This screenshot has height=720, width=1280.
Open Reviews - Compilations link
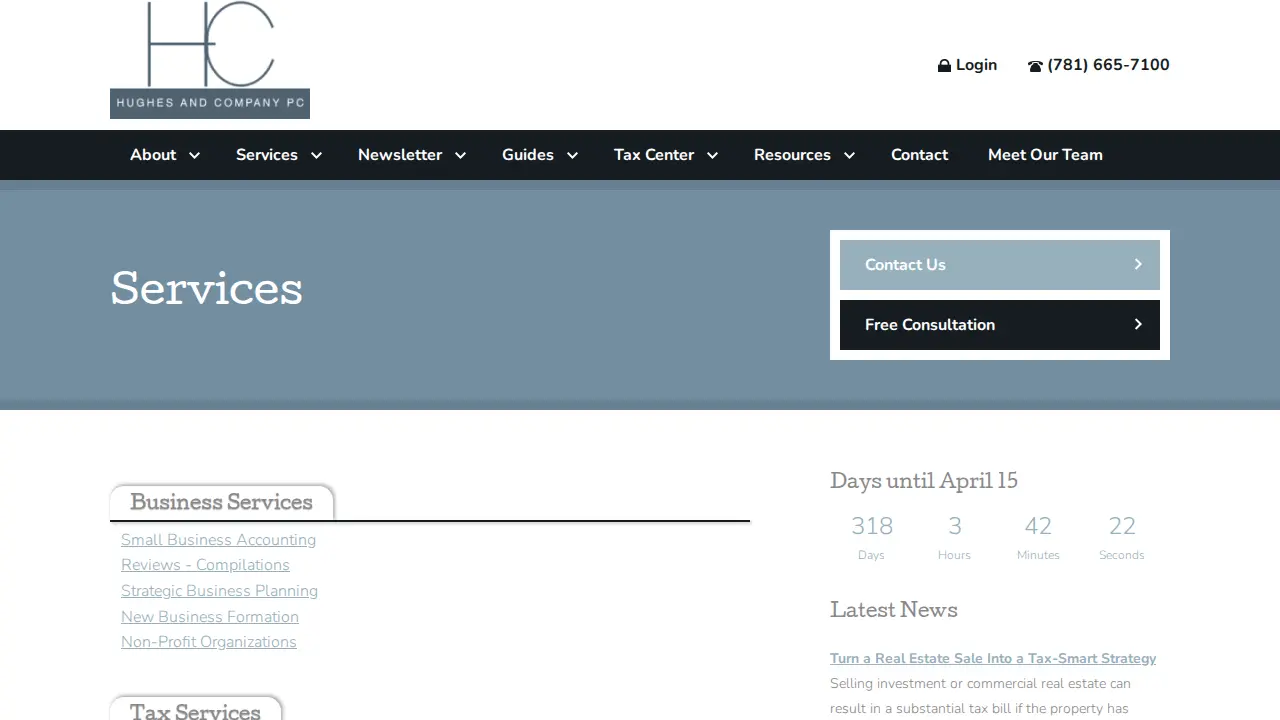[x=205, y=565]
